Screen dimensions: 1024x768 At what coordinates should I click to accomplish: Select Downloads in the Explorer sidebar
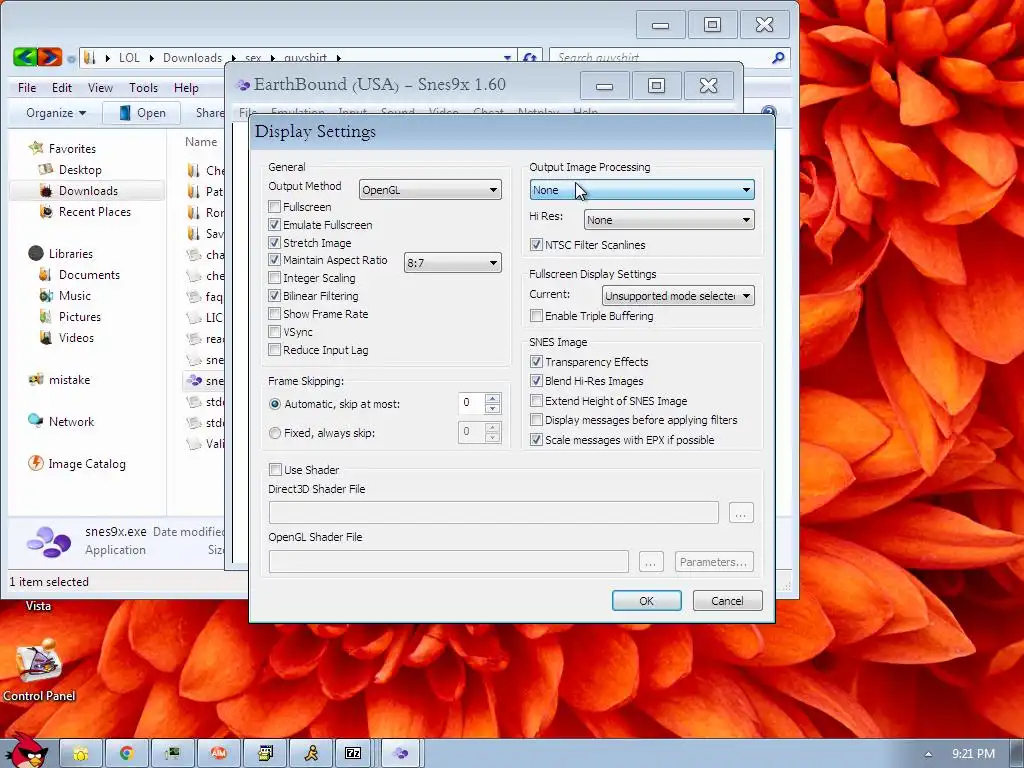coord(88,191)
